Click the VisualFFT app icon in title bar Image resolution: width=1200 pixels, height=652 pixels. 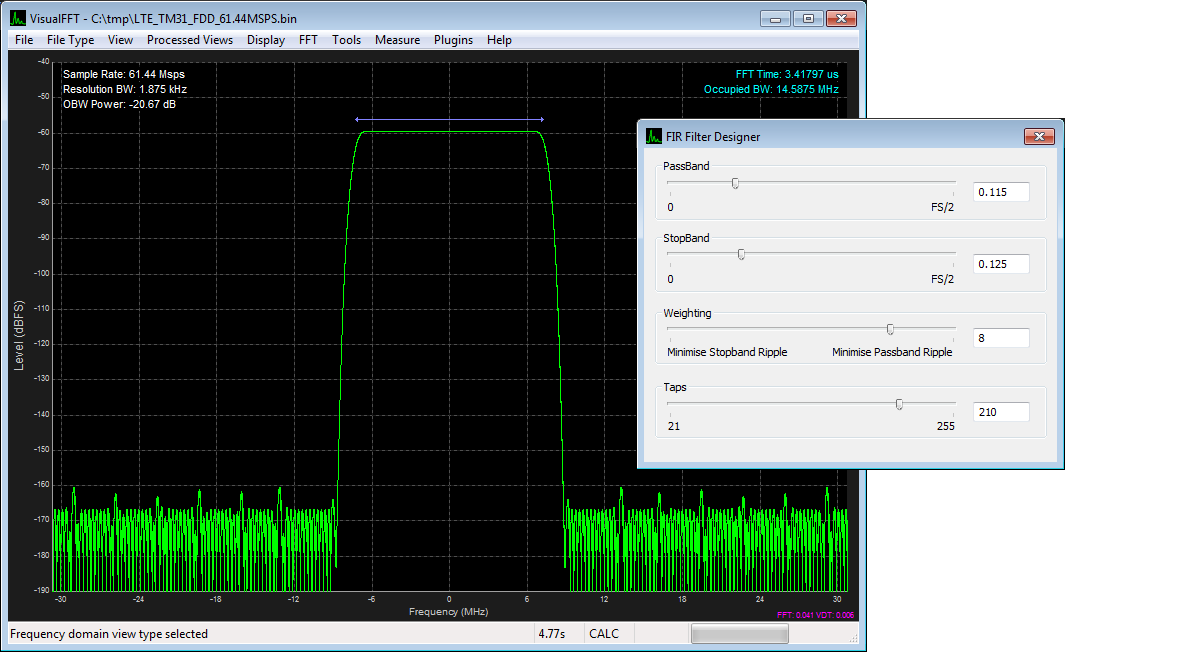click(x=17, y=18)
